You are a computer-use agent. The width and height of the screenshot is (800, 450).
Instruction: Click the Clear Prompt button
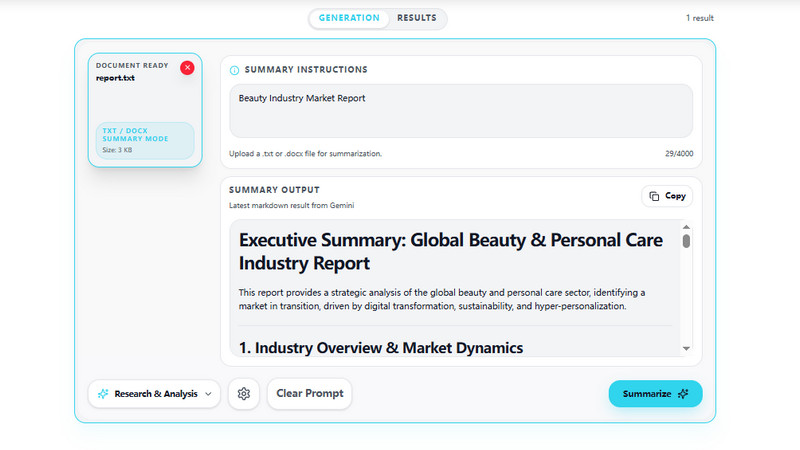tap(310, 393)
